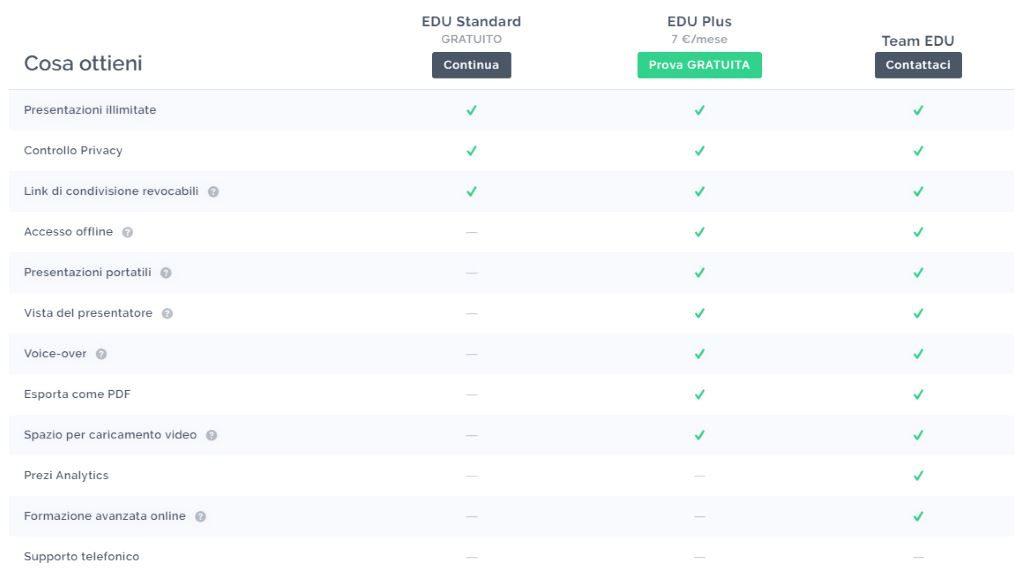Open help icon for Spazio per caricamento video
This screenshot has width=1024, height=572.
212,436
